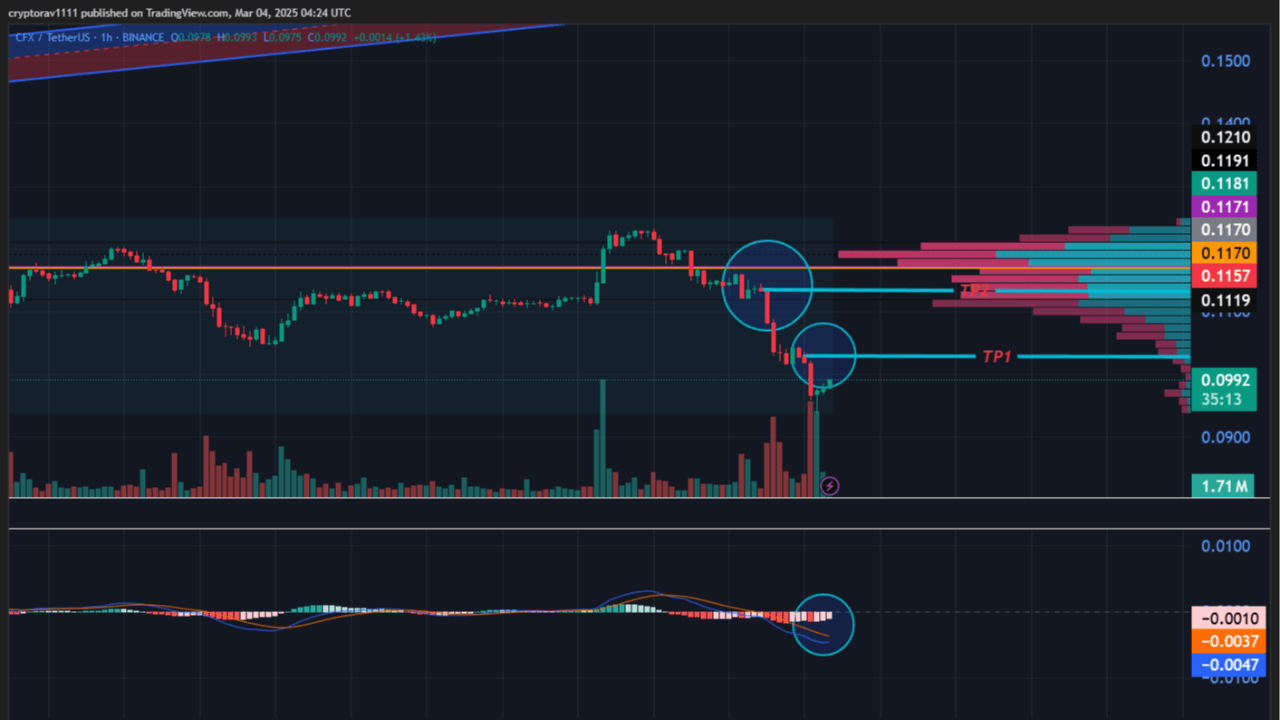Screen dimensions: 1280x720
Task: Open the CFX / TetherUS symbol menu in the legend
Action: [52, 37]
